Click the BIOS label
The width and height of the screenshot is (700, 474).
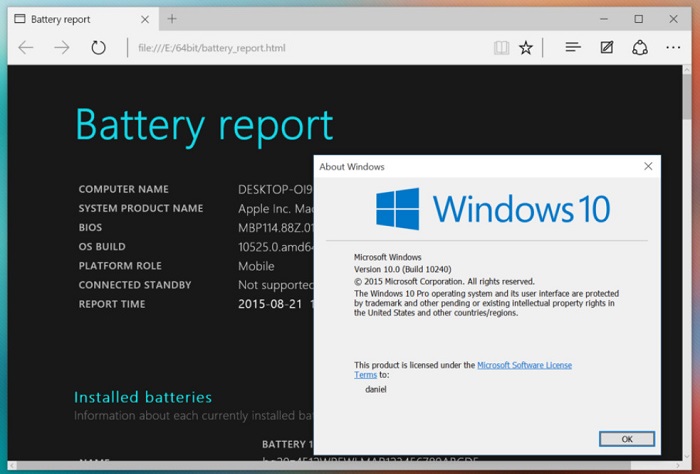[90, 228]
